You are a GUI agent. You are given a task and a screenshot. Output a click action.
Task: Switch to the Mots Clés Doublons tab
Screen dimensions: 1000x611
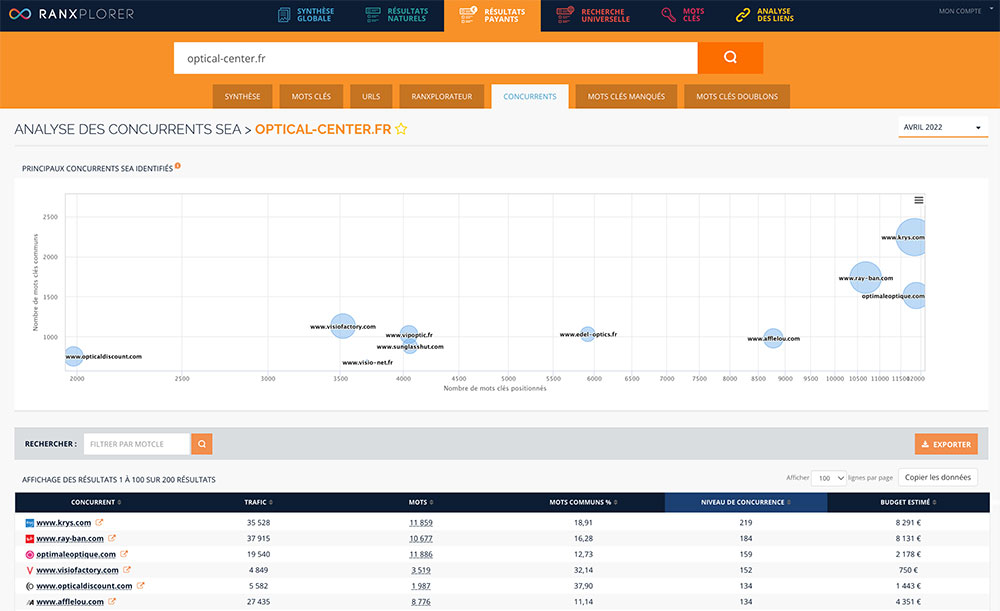737,96
